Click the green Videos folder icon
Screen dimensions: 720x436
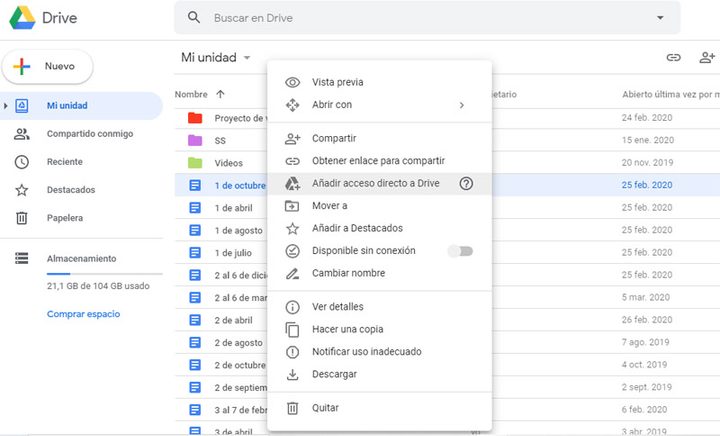(x=195, y=163)
